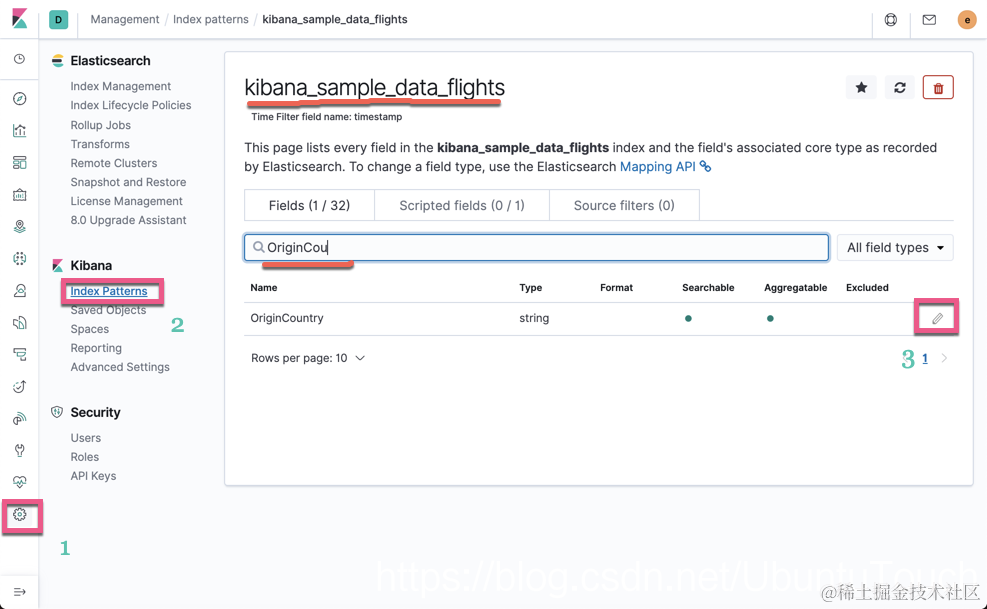The height and width of the screenshot is (609, 987).
Task: Sort by Searchable column header
Action: pyautogui.click(x=708, y=288)
